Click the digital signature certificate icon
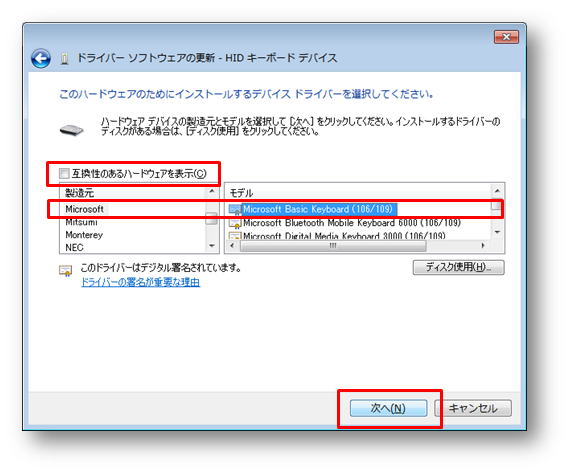 click(66, 271)
